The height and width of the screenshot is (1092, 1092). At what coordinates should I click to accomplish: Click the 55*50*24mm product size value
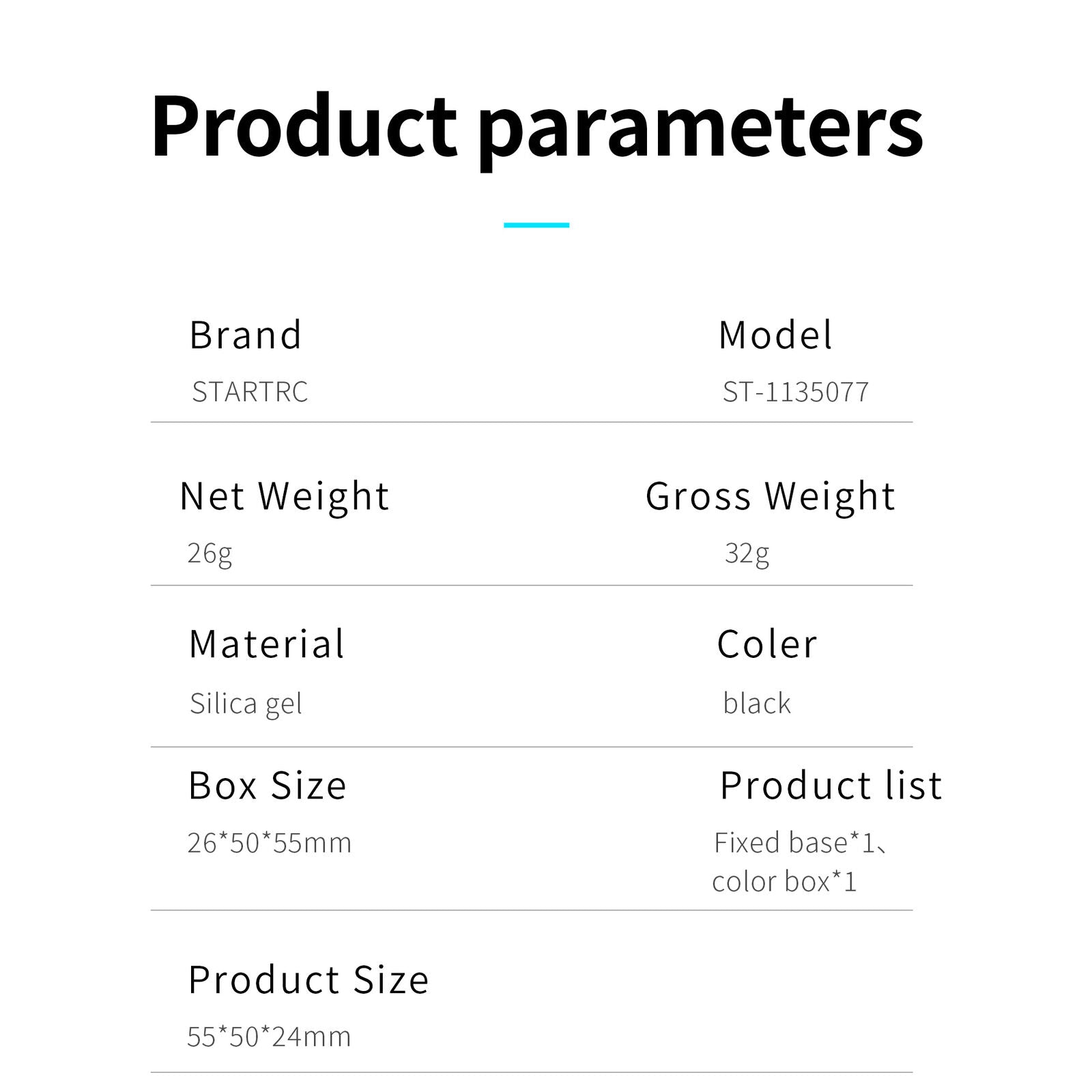pos(269,1037)
